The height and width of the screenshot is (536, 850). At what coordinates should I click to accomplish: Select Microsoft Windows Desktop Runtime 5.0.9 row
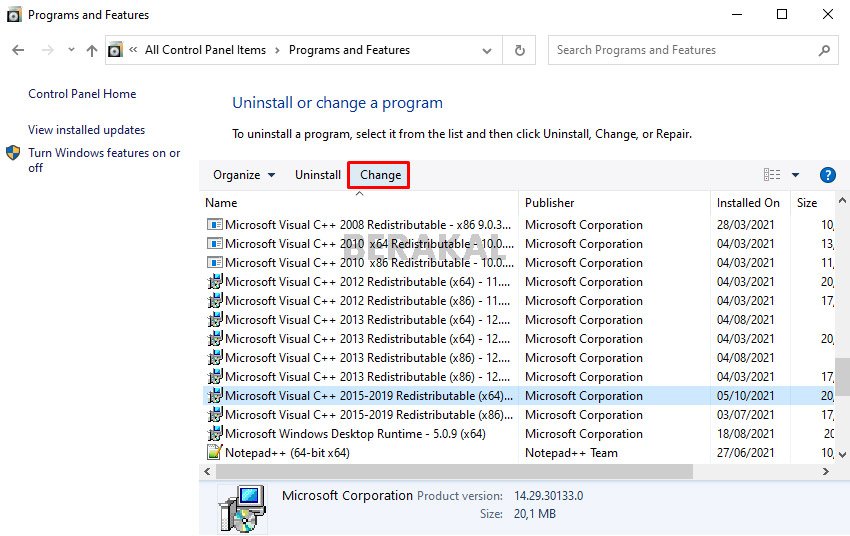click(519, 434)
